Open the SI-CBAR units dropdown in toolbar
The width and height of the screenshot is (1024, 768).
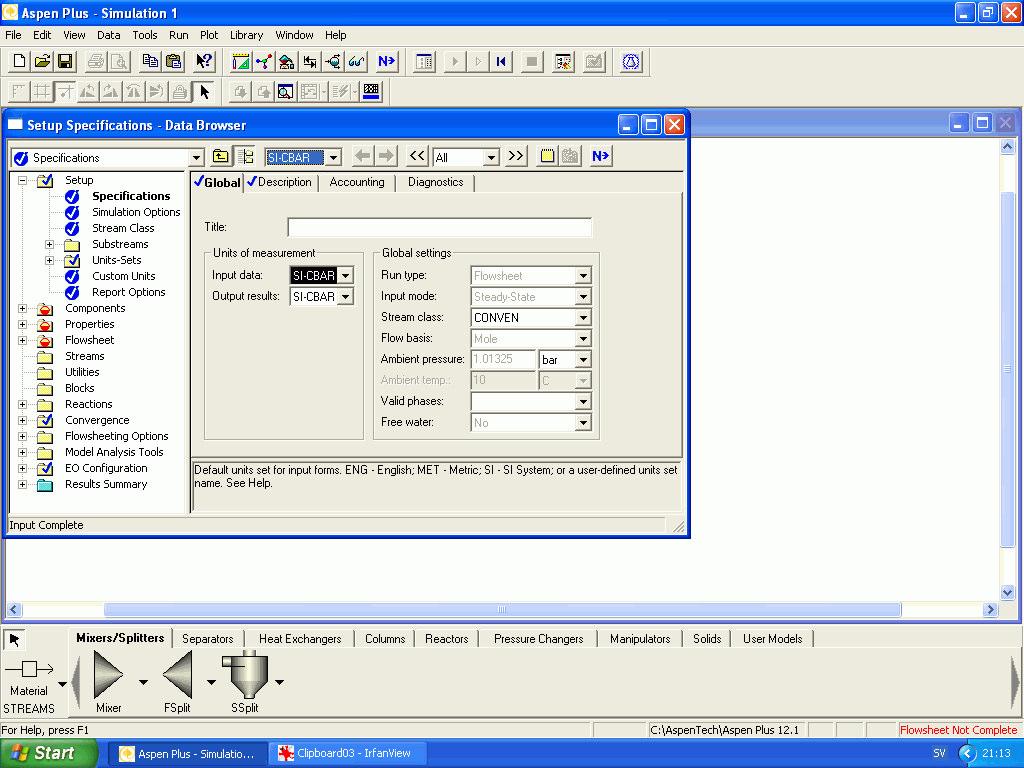coord(333,157)
